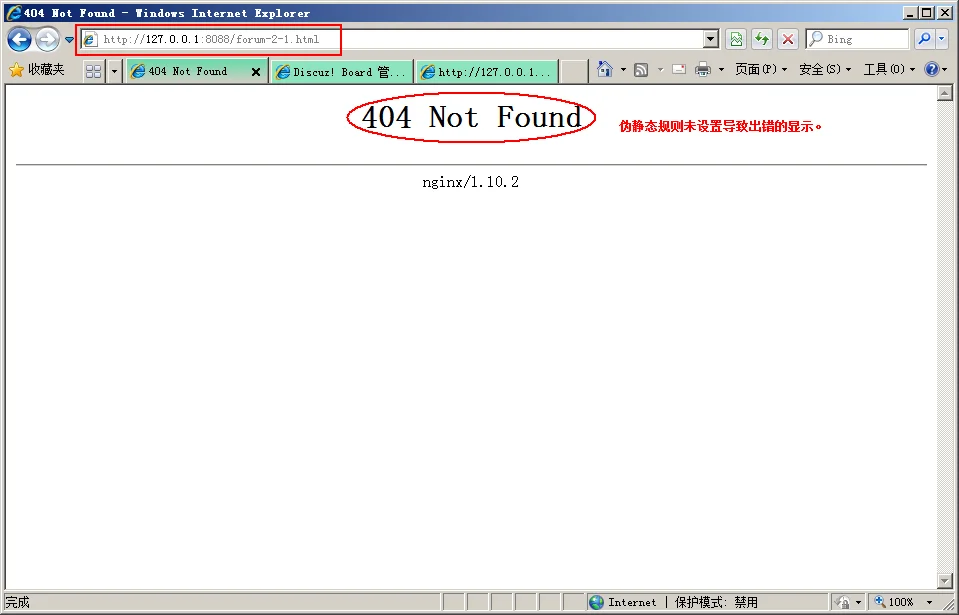Screen dimensions: 959x615
Task: Click the nginx/1.10.2 text
Action: click(470, 182)
